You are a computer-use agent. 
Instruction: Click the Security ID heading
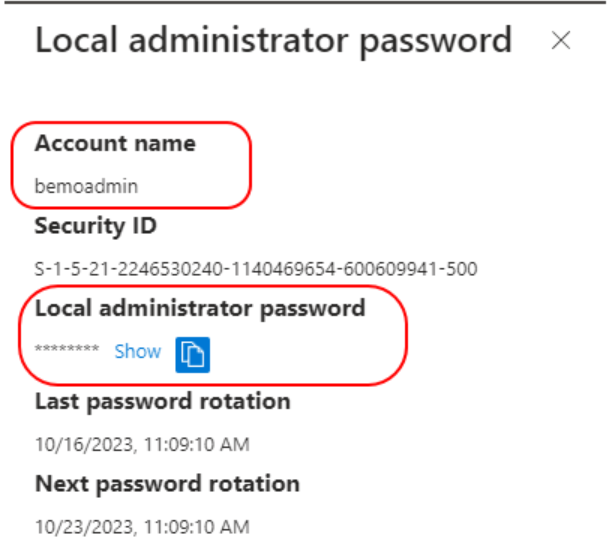click(96, 226)
